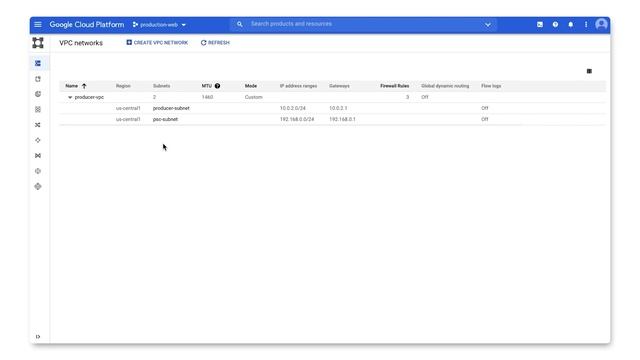Open the psc-subnet link
This screenshot has height=360, width=640.
click(165, 119)
